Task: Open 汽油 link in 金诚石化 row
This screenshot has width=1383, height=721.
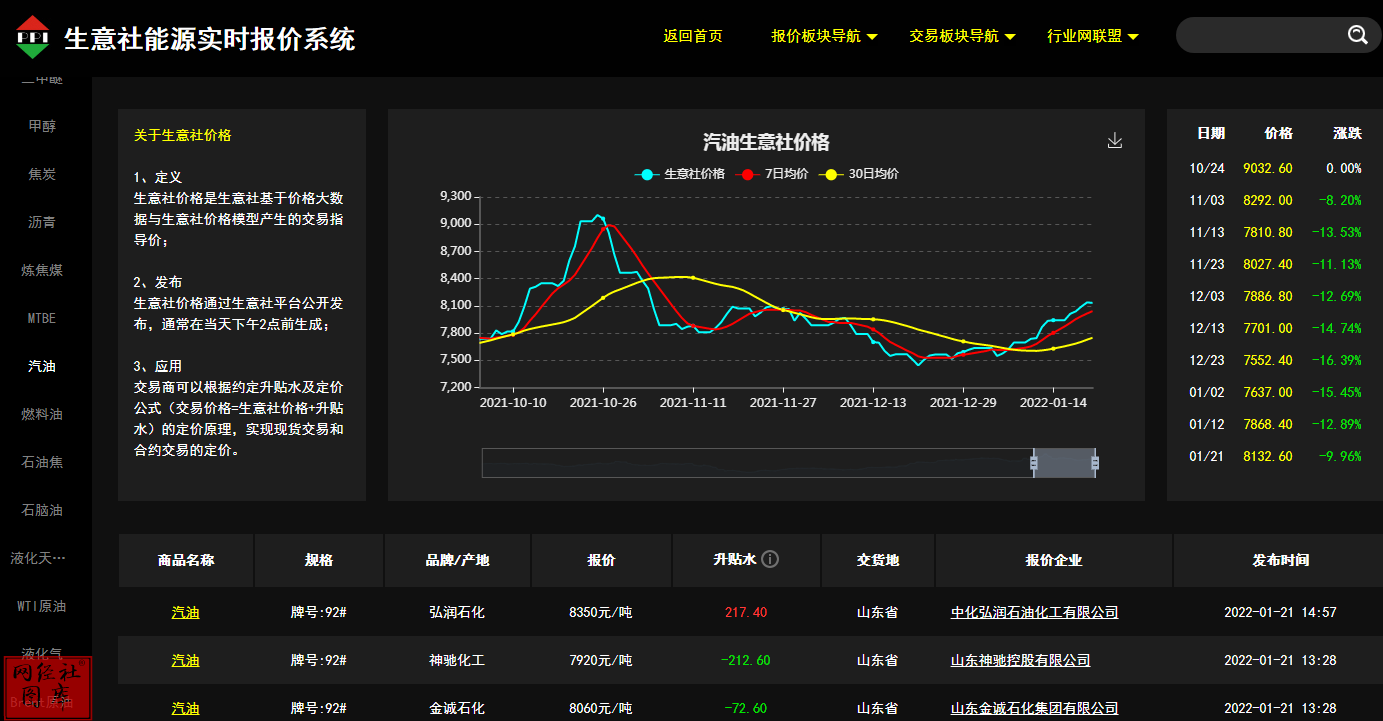Action: coord(185,708)
